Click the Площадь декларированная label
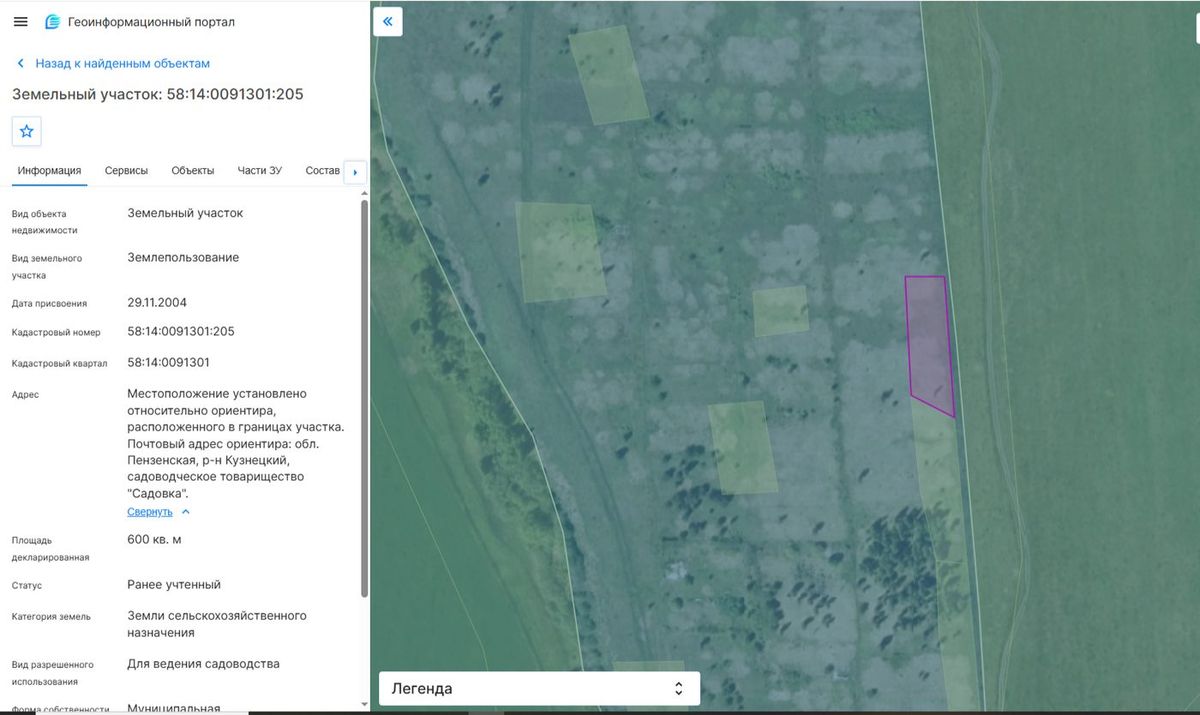This screenshot has height=715, width=1200. (51, 549)
